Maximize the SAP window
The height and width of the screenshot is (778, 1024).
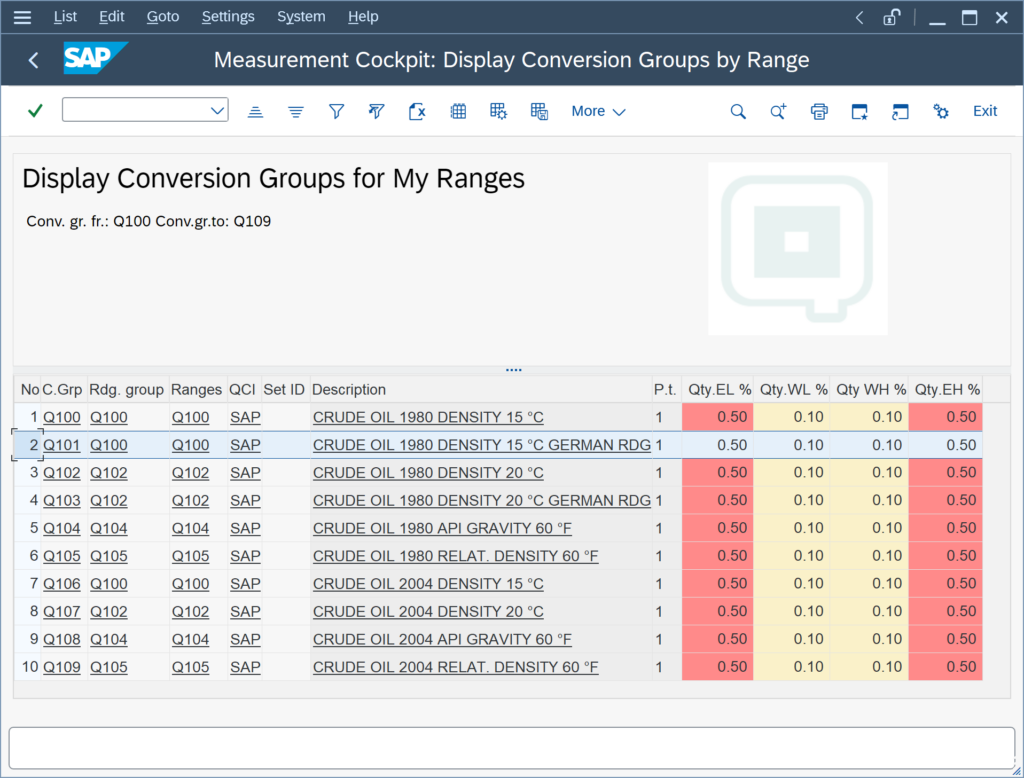pos(970,18)
